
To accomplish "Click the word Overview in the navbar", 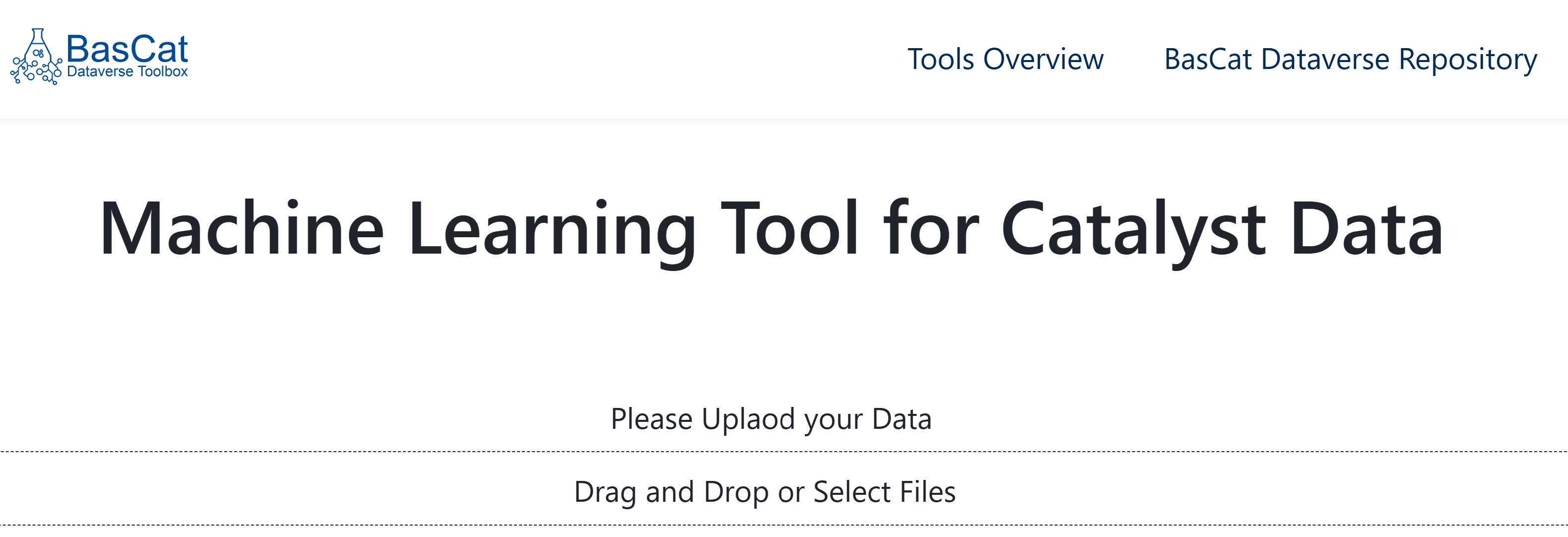I will point(1044,59).
